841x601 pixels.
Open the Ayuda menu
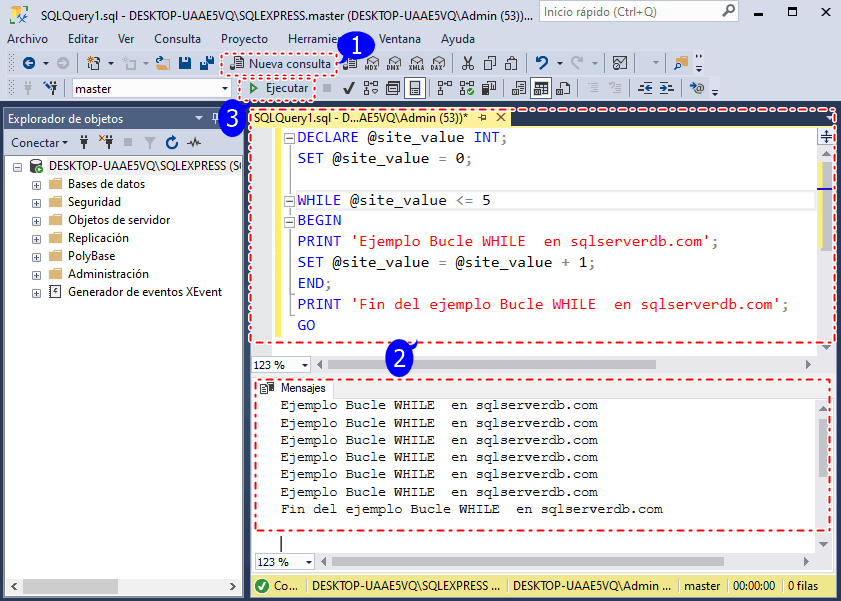click(458, 39)
